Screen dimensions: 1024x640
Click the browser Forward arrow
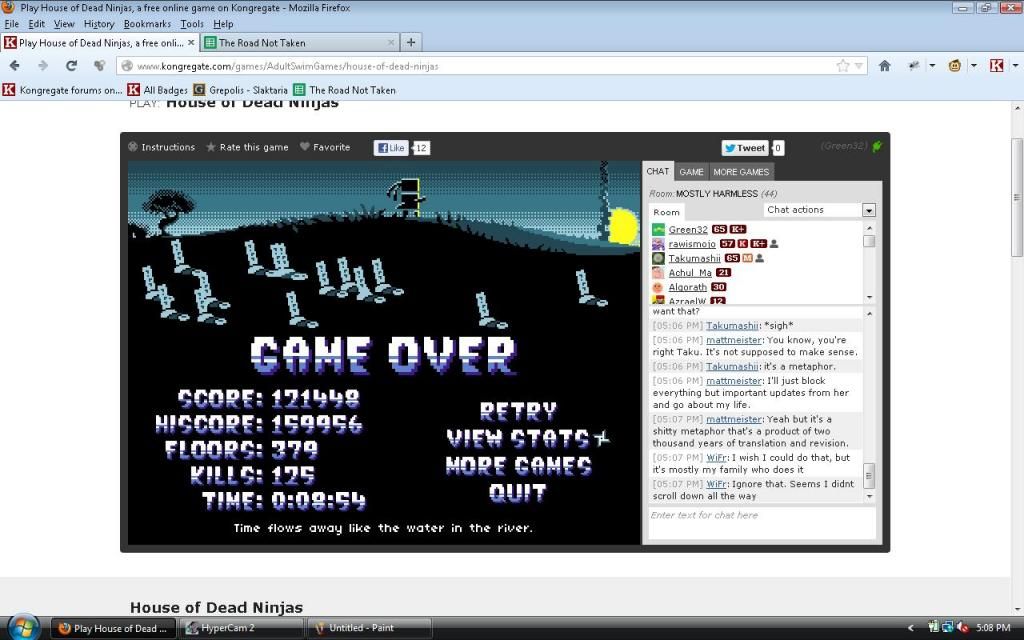coord(43,66)
